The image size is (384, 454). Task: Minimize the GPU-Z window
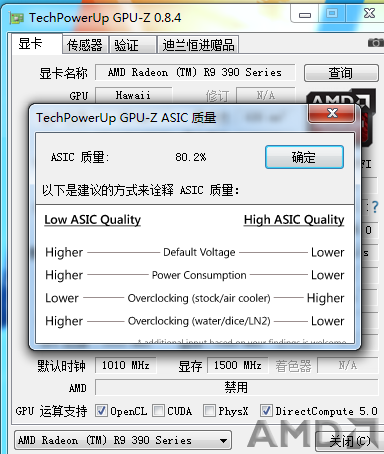click(305, 14)
